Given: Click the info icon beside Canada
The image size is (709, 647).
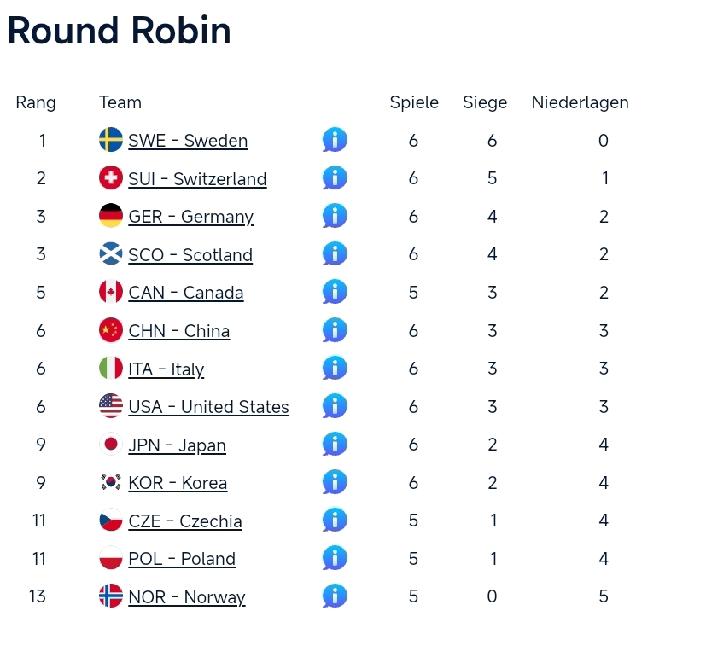Looking at the screenshot, I should coord(335,292).
